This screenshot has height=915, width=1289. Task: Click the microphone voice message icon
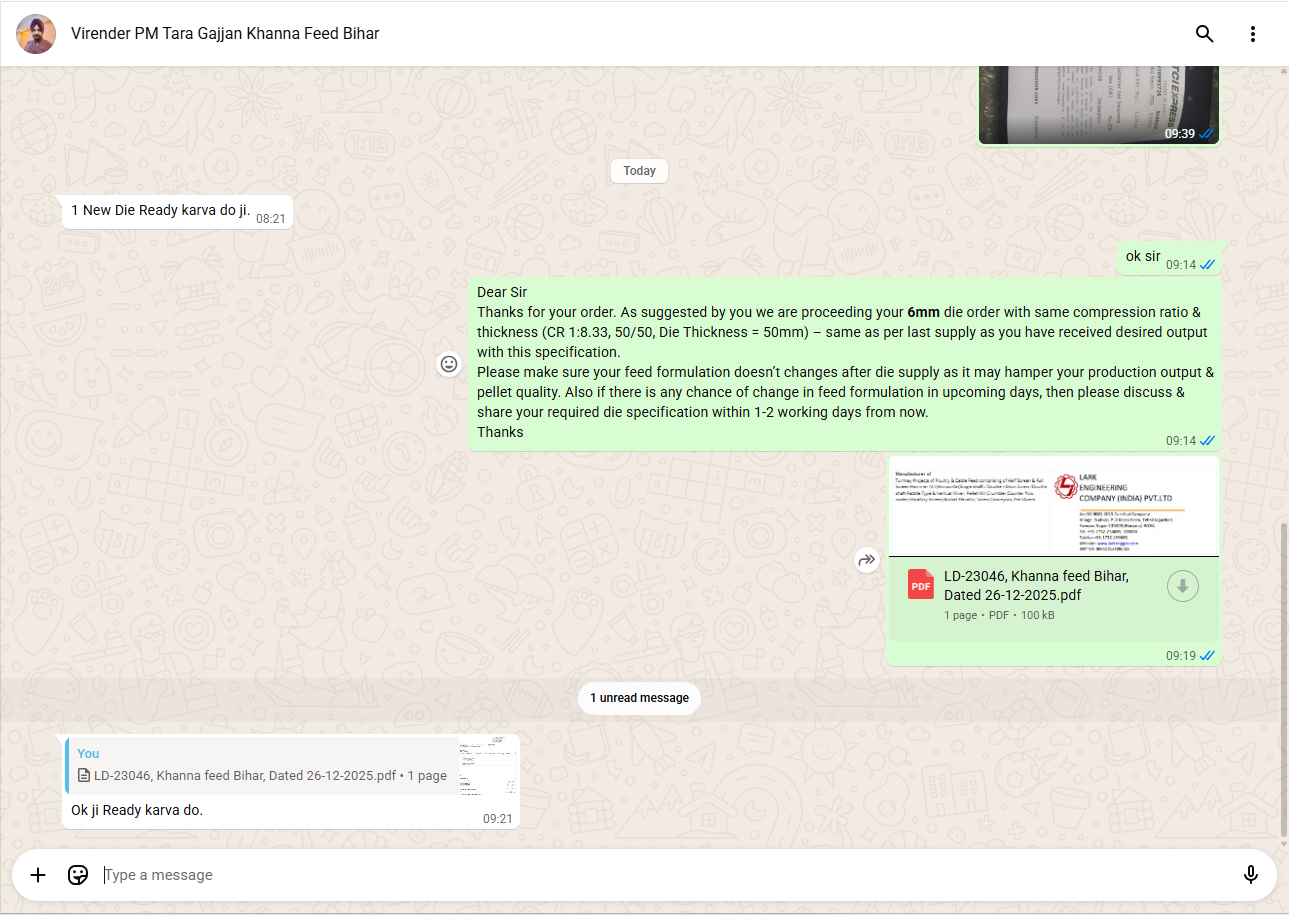click(1250, 875)
